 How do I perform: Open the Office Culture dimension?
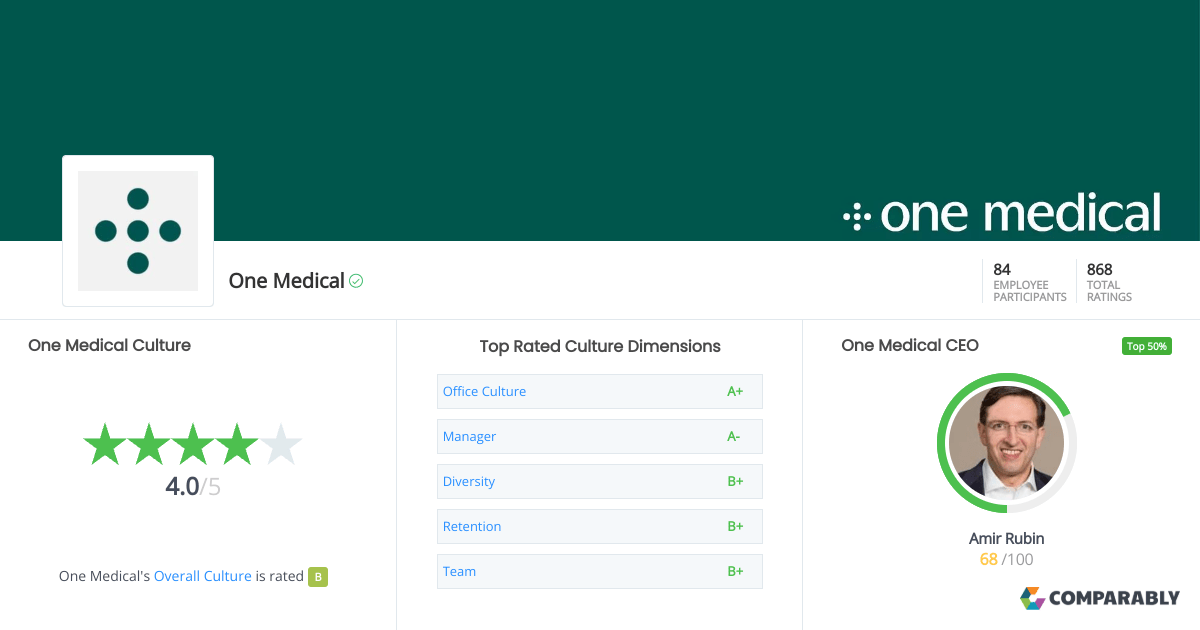[x=484, y=391]
